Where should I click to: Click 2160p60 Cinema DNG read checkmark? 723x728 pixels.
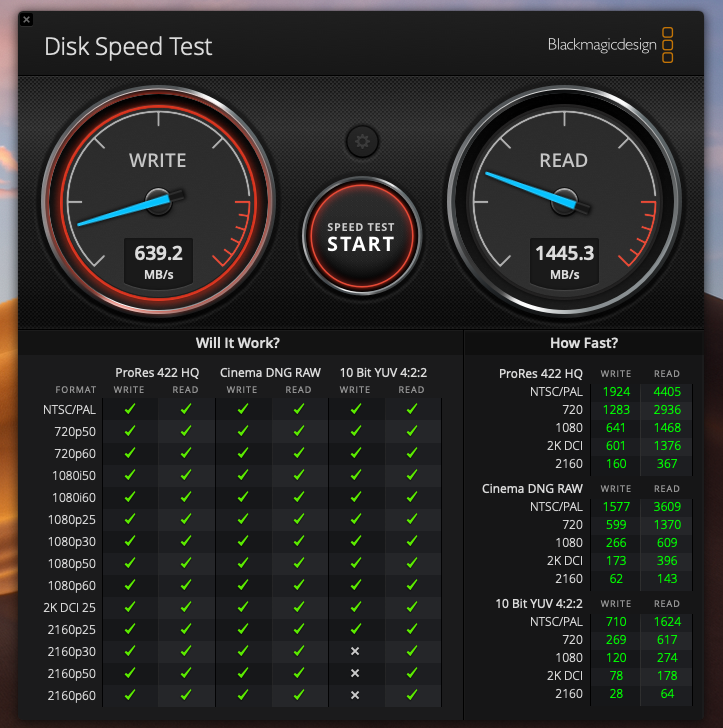[x=299, y=695]
